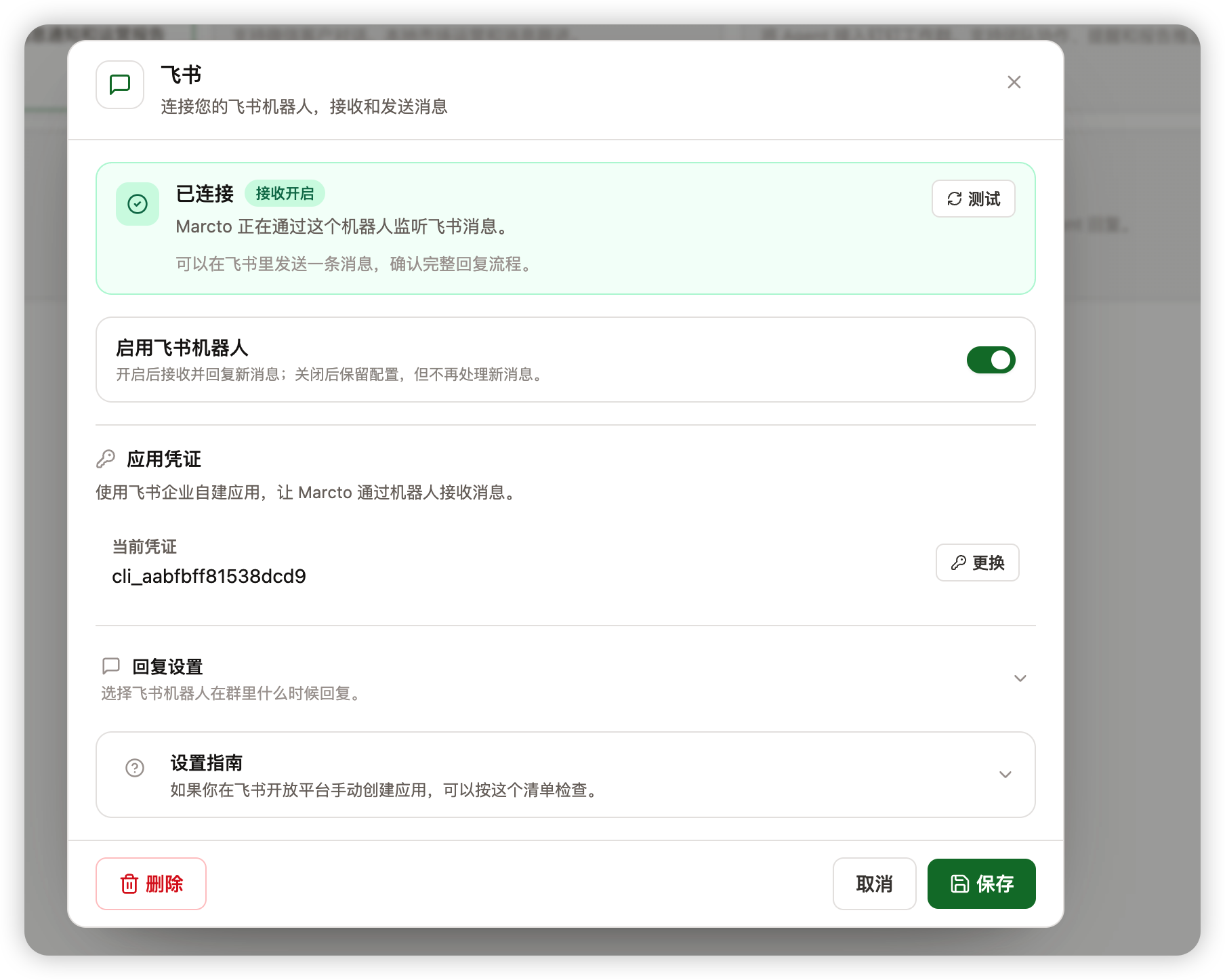Screen dimensions: 1225x980
Task: Click the credential ID cli_aabfbff81538dcd9
Action: (x=209, y=576)
